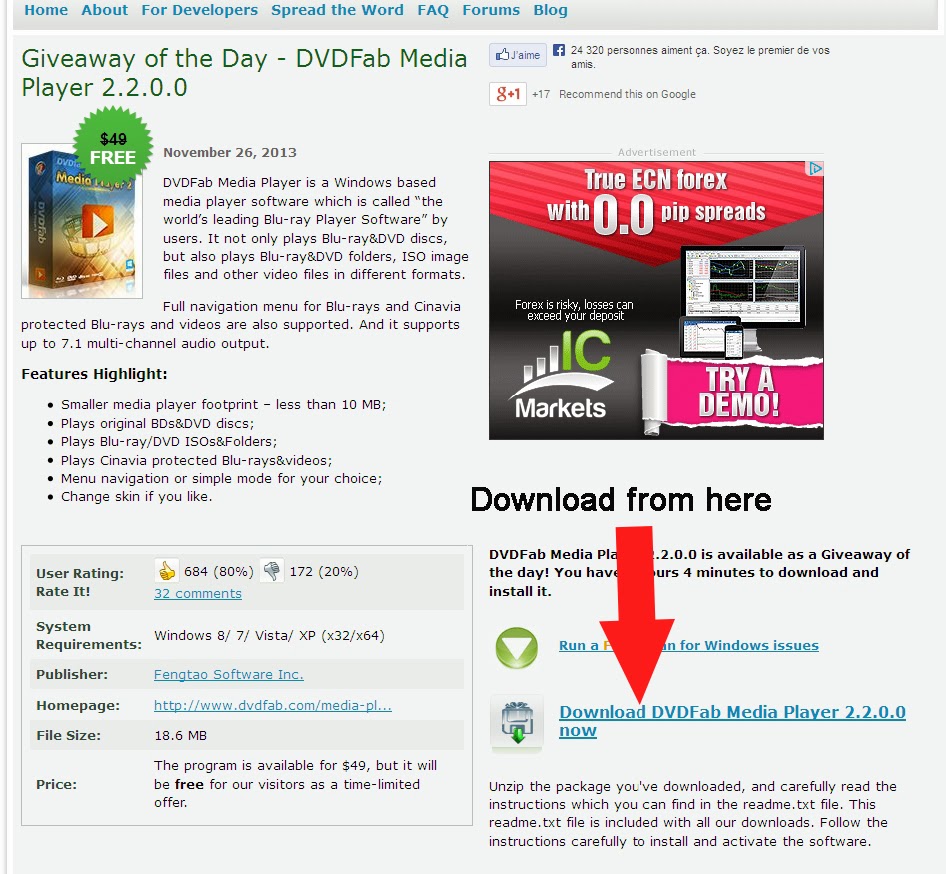The width and height of the screenshot is (946, 874).
Task: Click Windows 8/ 7/ Vista/ XP requirements text
Action: [x=269, y=636]
